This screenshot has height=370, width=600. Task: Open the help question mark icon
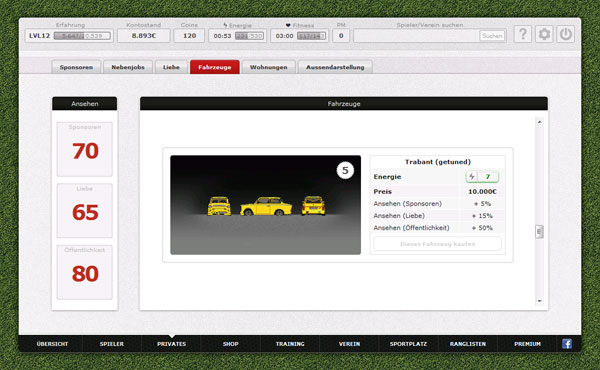523,34
